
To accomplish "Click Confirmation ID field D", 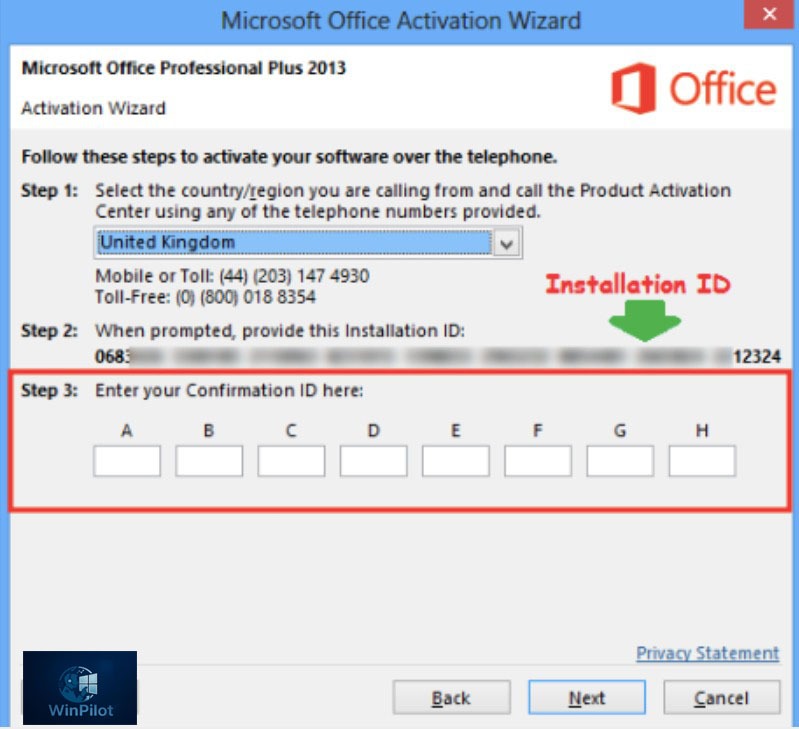I will (374, 461).
